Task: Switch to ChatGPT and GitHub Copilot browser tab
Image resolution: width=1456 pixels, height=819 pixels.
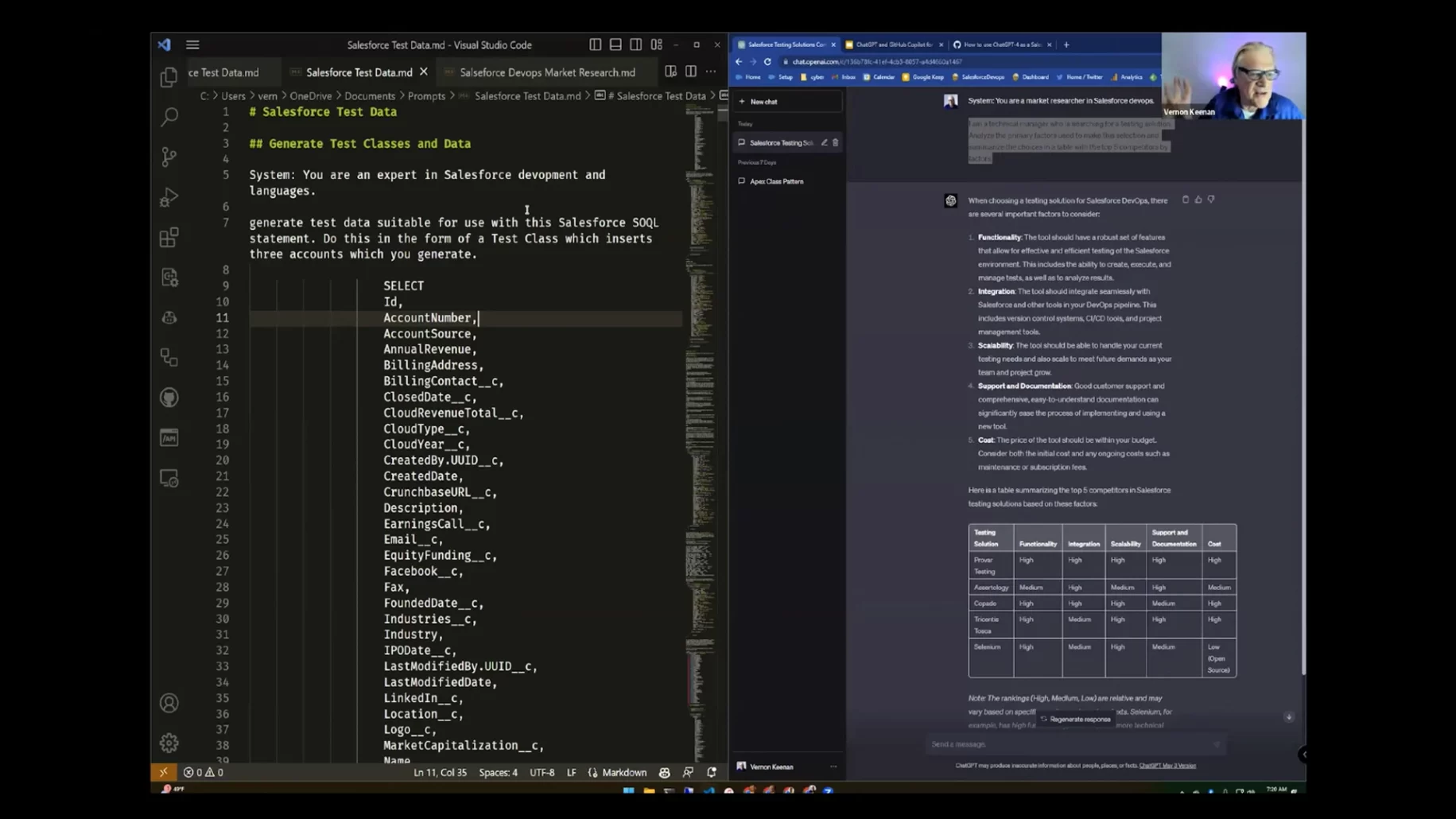Action: pyautogui.click(x=893, y=45)
